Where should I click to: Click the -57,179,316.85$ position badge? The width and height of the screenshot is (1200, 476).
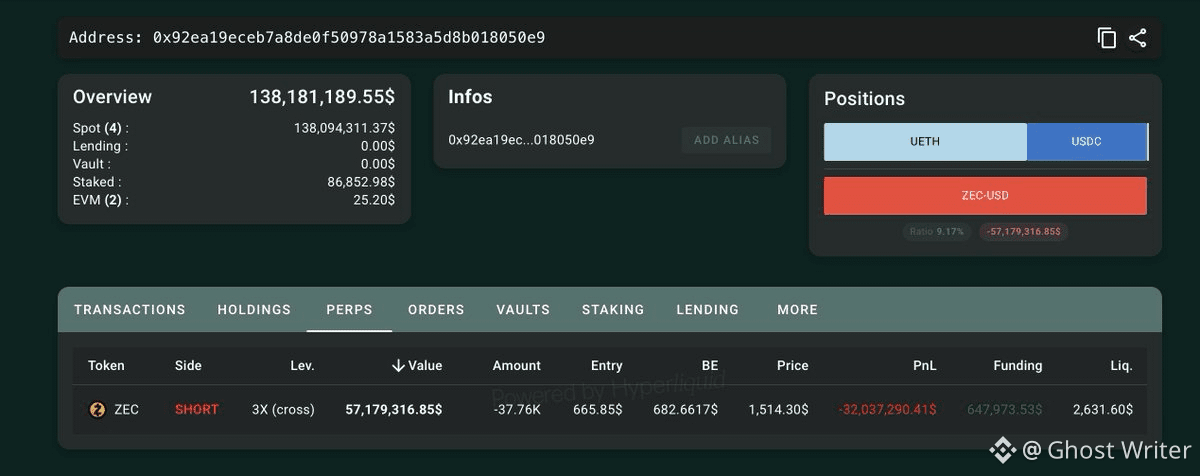[x=1024, y=231]
